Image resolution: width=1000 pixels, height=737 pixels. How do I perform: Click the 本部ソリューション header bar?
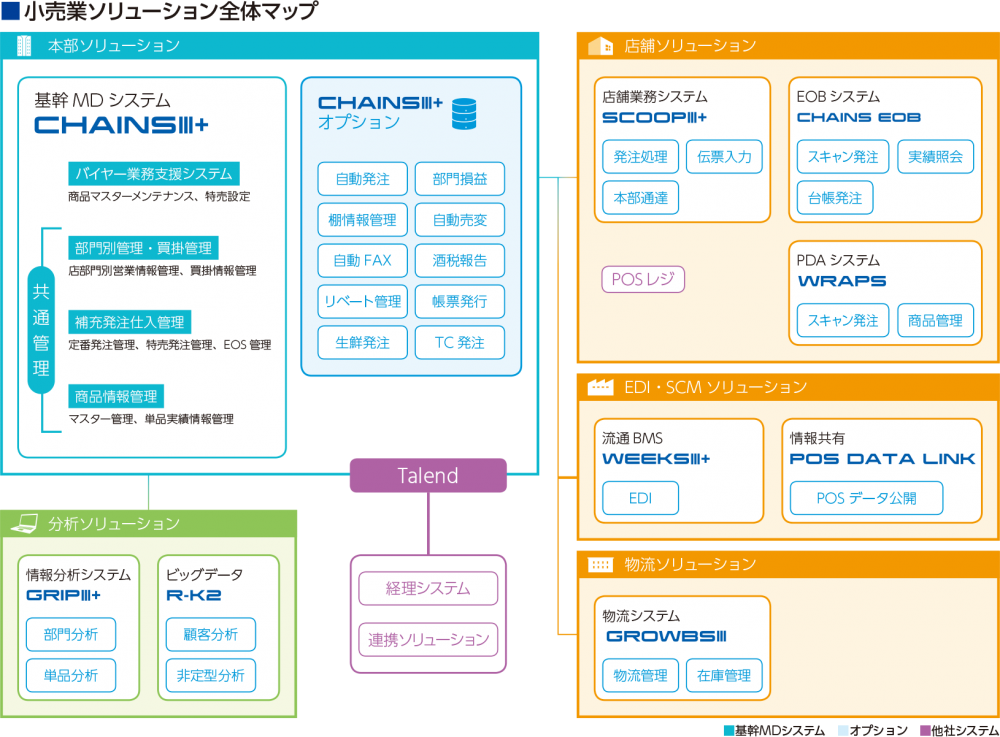270,46
